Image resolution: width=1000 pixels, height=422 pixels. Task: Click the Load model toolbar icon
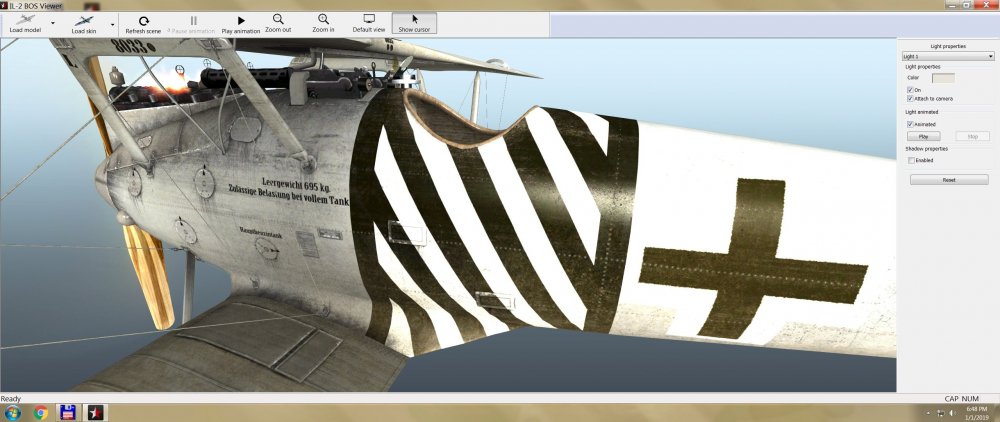coord(26,24)
